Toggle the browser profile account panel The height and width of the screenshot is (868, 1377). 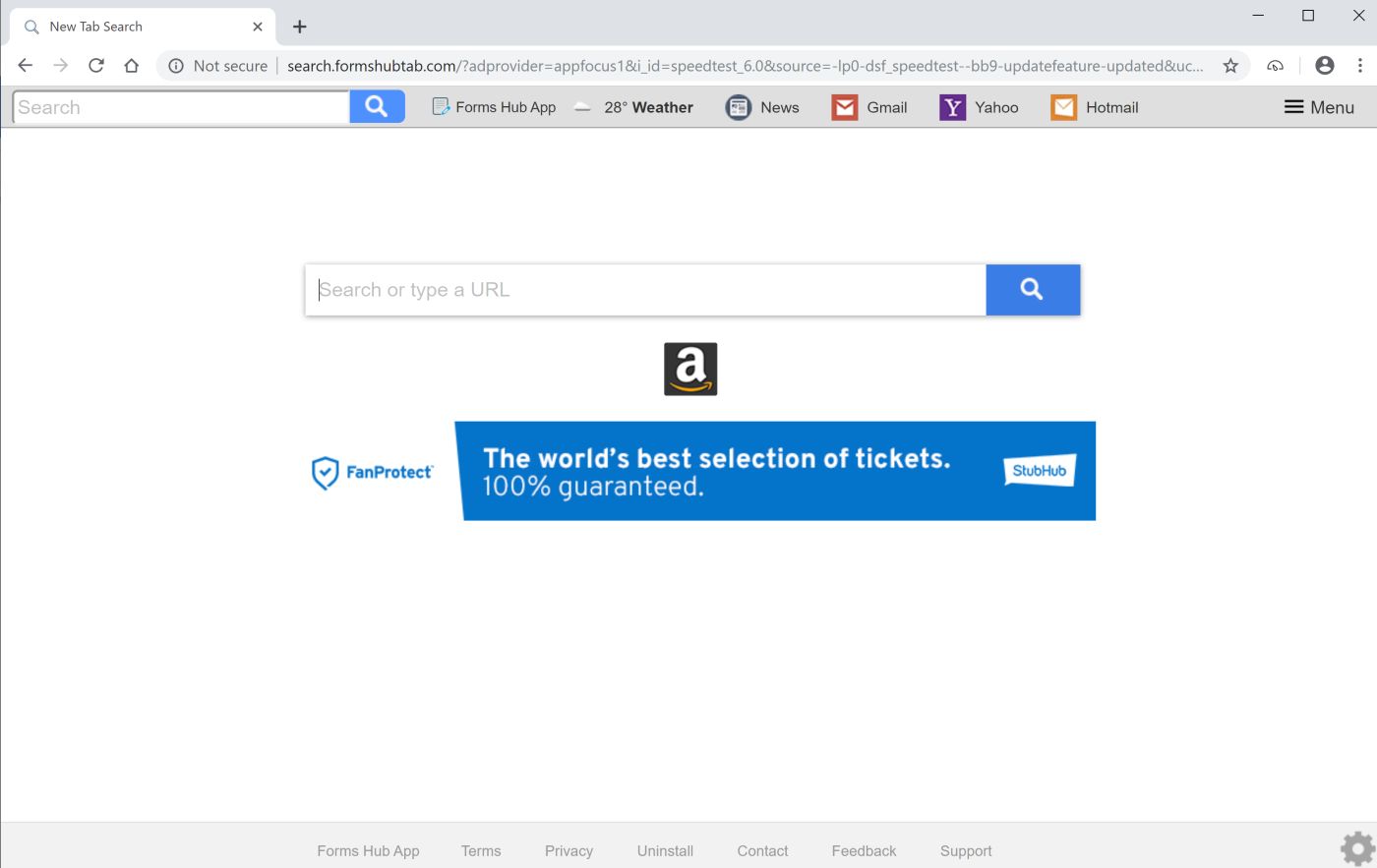[x=1324, y=66]
